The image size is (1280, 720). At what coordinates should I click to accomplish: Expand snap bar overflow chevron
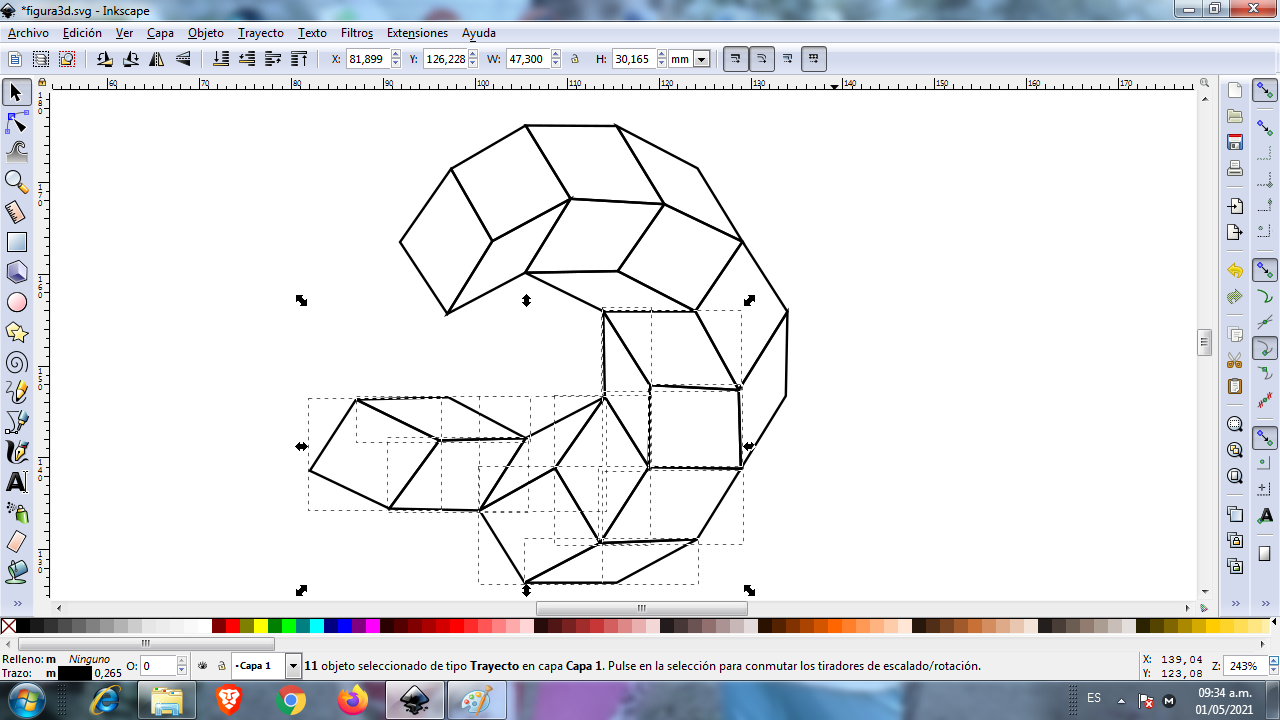tap(1265, 604)
